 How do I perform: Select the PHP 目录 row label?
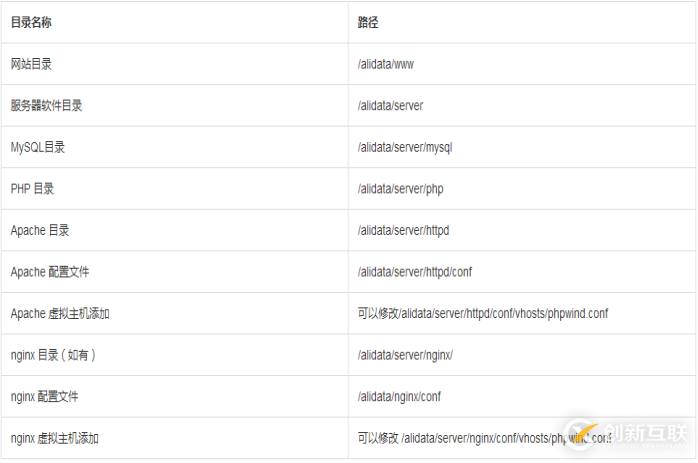(33, 188)
